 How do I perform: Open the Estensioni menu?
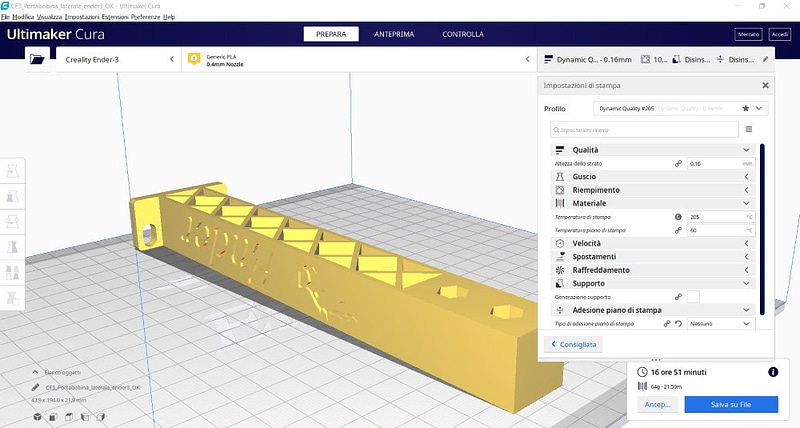pyautogui.click(x=115, y=17)
